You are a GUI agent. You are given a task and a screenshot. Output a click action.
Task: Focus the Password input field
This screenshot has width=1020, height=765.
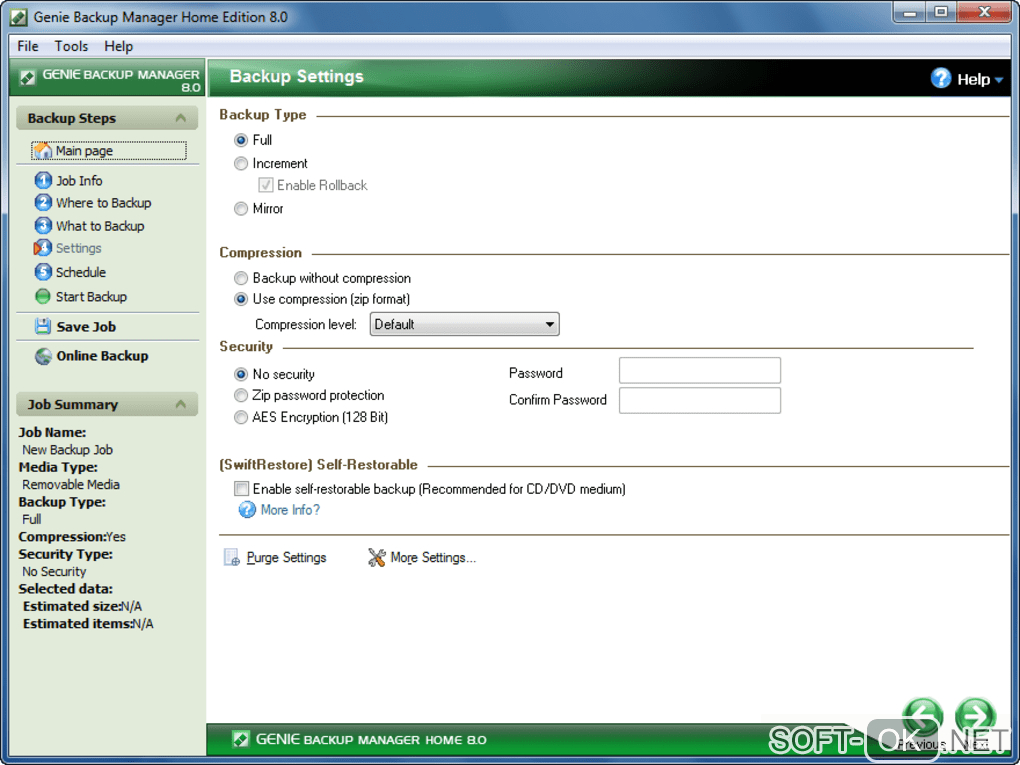[700, 370]
